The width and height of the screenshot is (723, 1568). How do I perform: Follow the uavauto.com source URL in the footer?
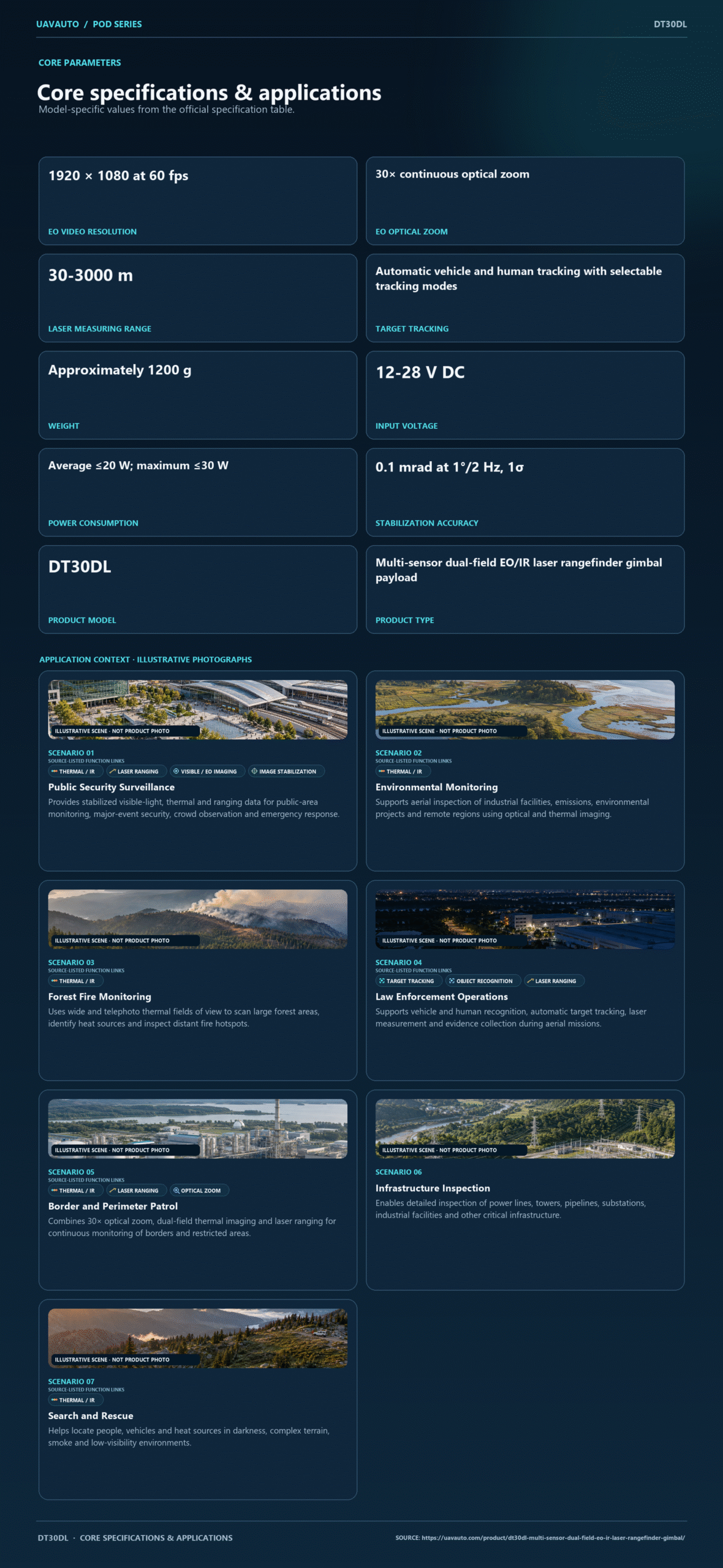(553, 1537)
